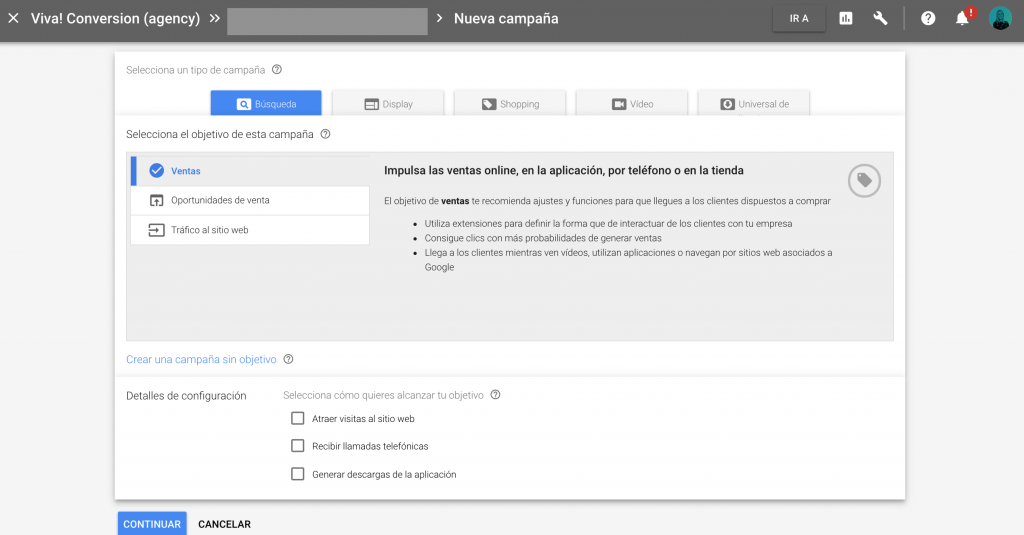The width and height of the screenshot is (1024, 535).
Task: Click the Shopping tag icon
Action: pos(489,104)
